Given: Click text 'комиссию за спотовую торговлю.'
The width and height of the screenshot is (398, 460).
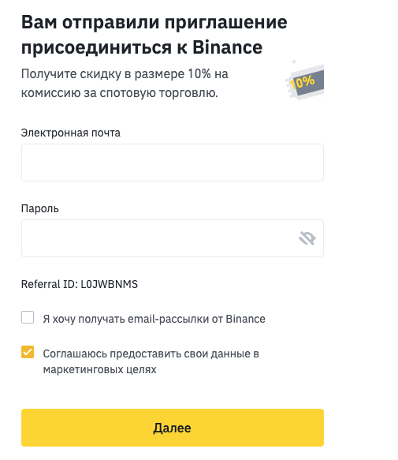Looking at the screenshot, I should coord(120,93).
